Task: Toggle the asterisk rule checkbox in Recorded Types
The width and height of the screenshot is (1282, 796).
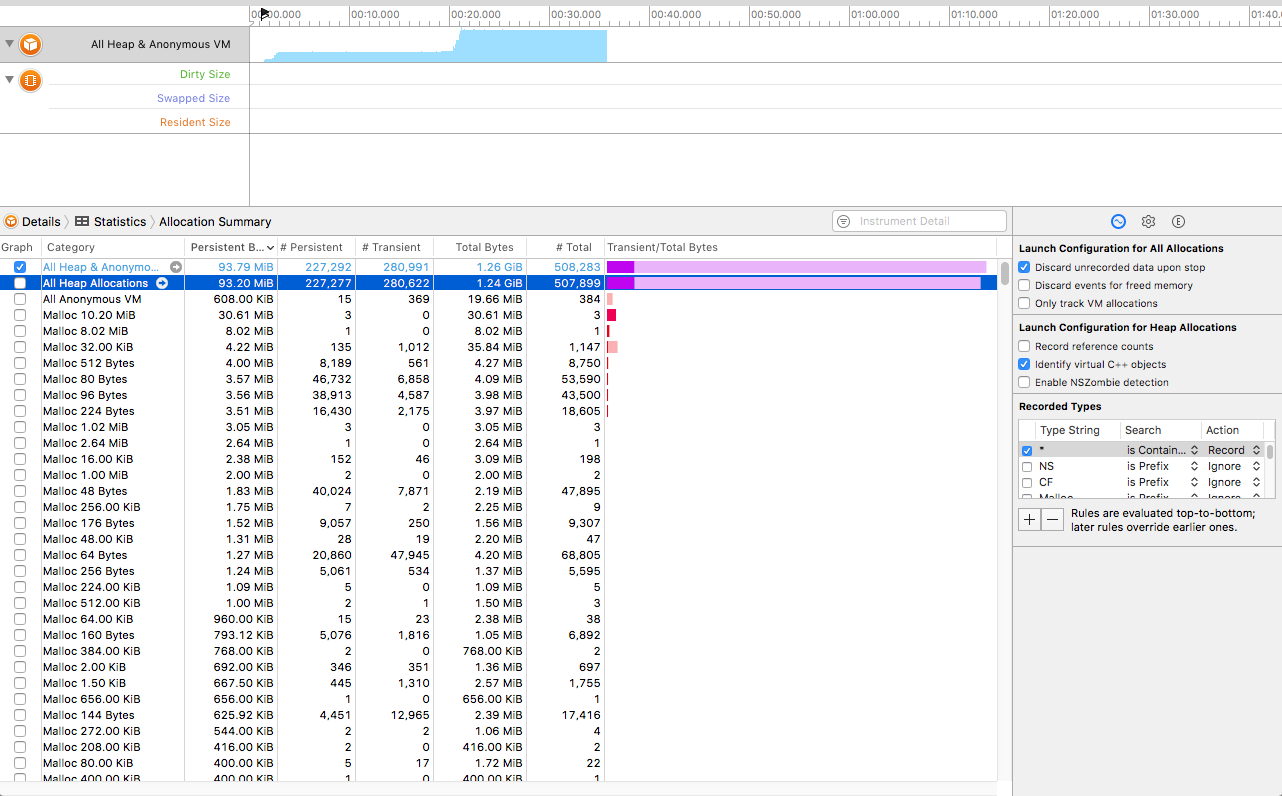Action: (1027, 451)
